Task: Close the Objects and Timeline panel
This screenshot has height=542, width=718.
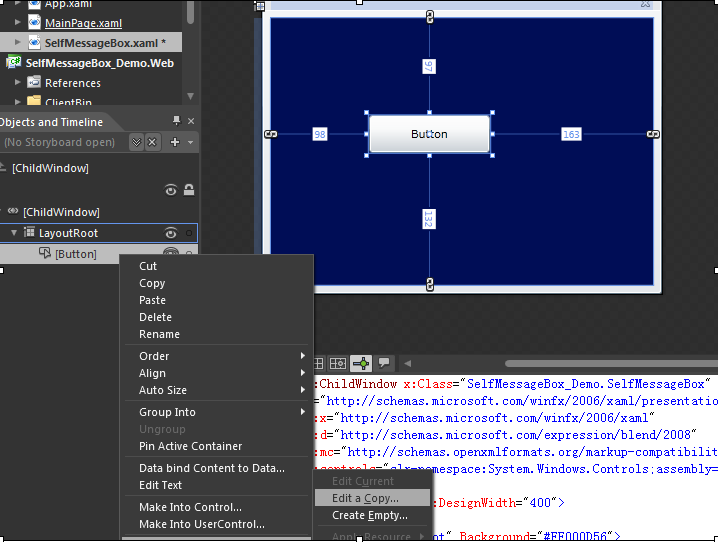Action: click(190, 122)
